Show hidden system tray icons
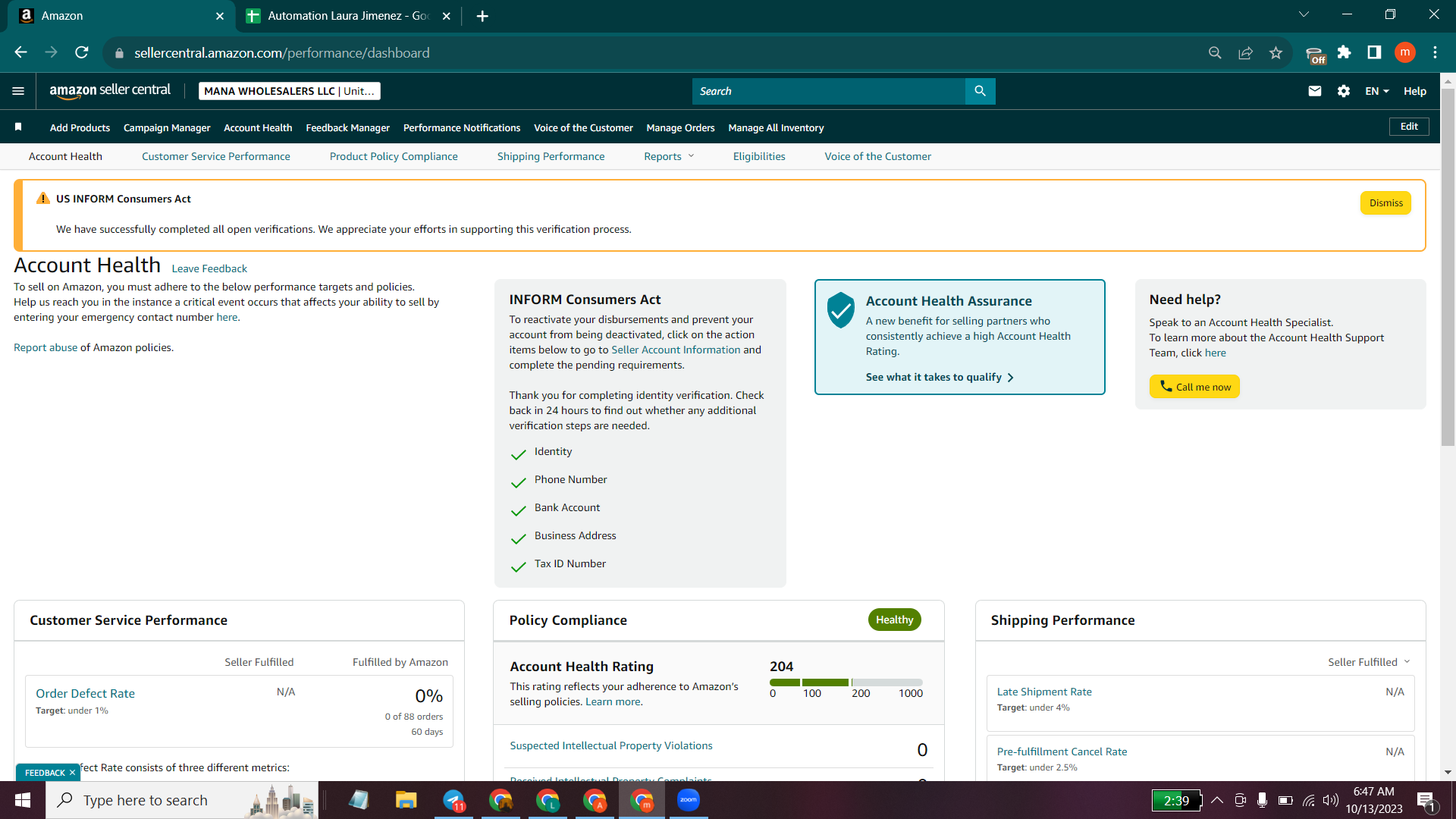1456x819 pixels. click(1217, 800)
